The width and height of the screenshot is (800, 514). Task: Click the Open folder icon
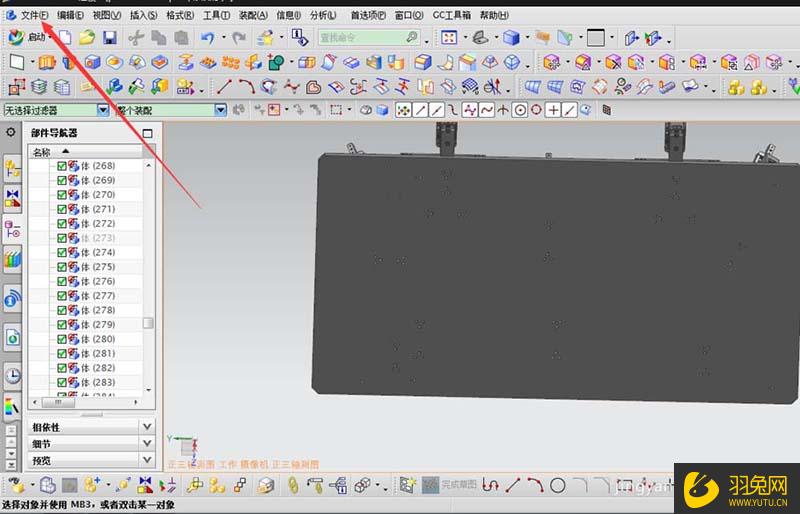tap(87, 37)
